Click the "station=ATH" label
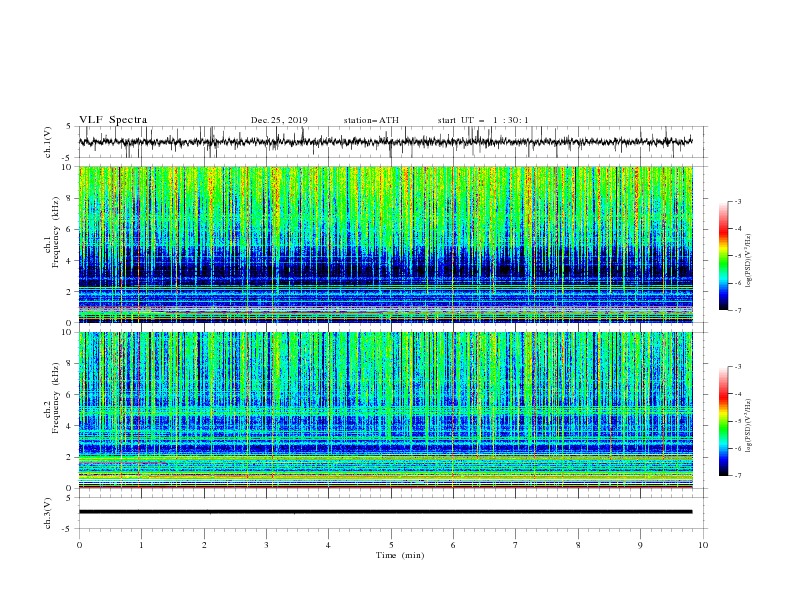This screenshot has width=792, height=612. click(x=371, y=120)
